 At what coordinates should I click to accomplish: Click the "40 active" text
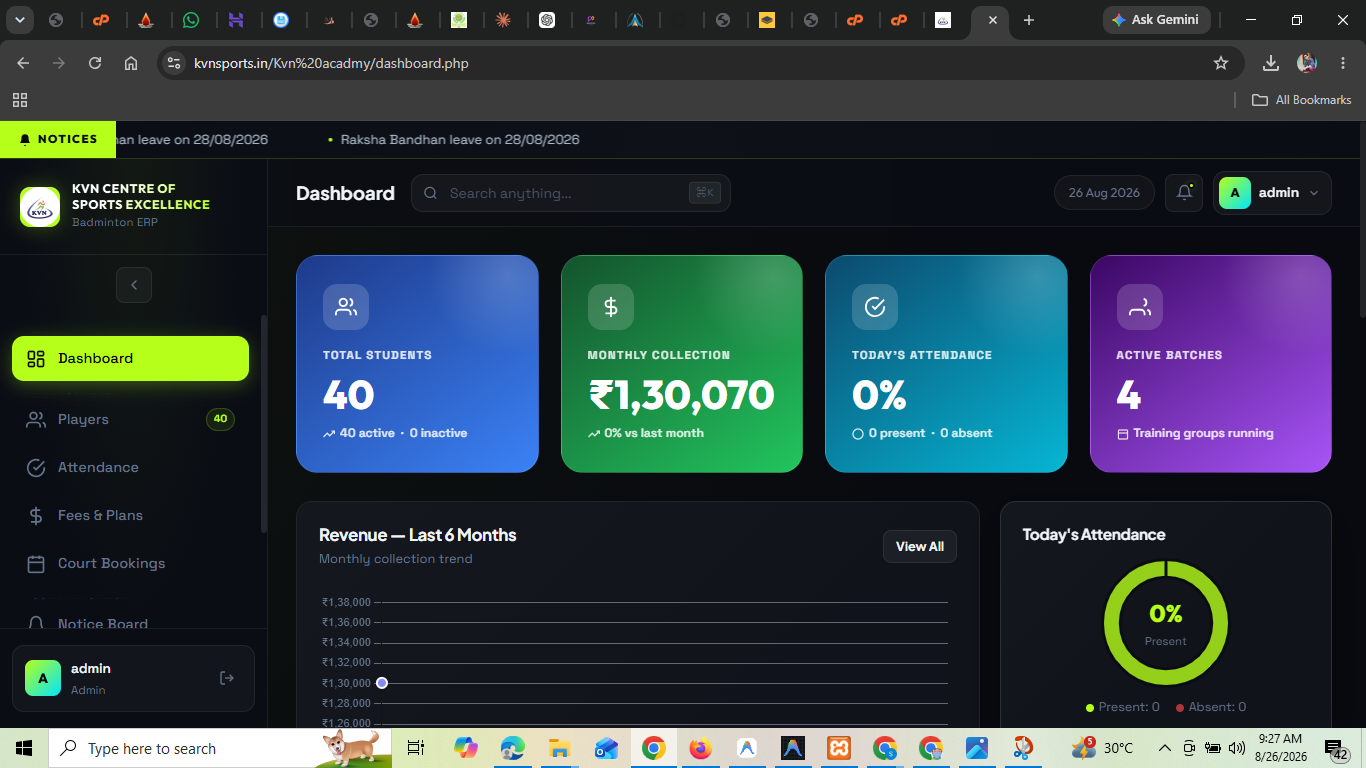tap(367, 433)
